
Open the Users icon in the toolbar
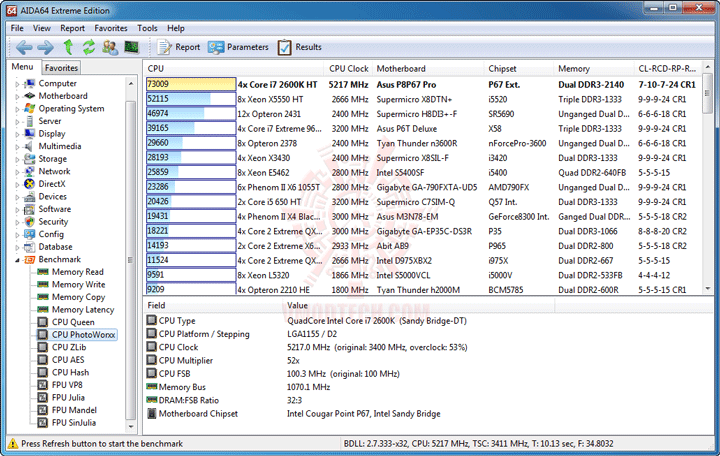110,47
